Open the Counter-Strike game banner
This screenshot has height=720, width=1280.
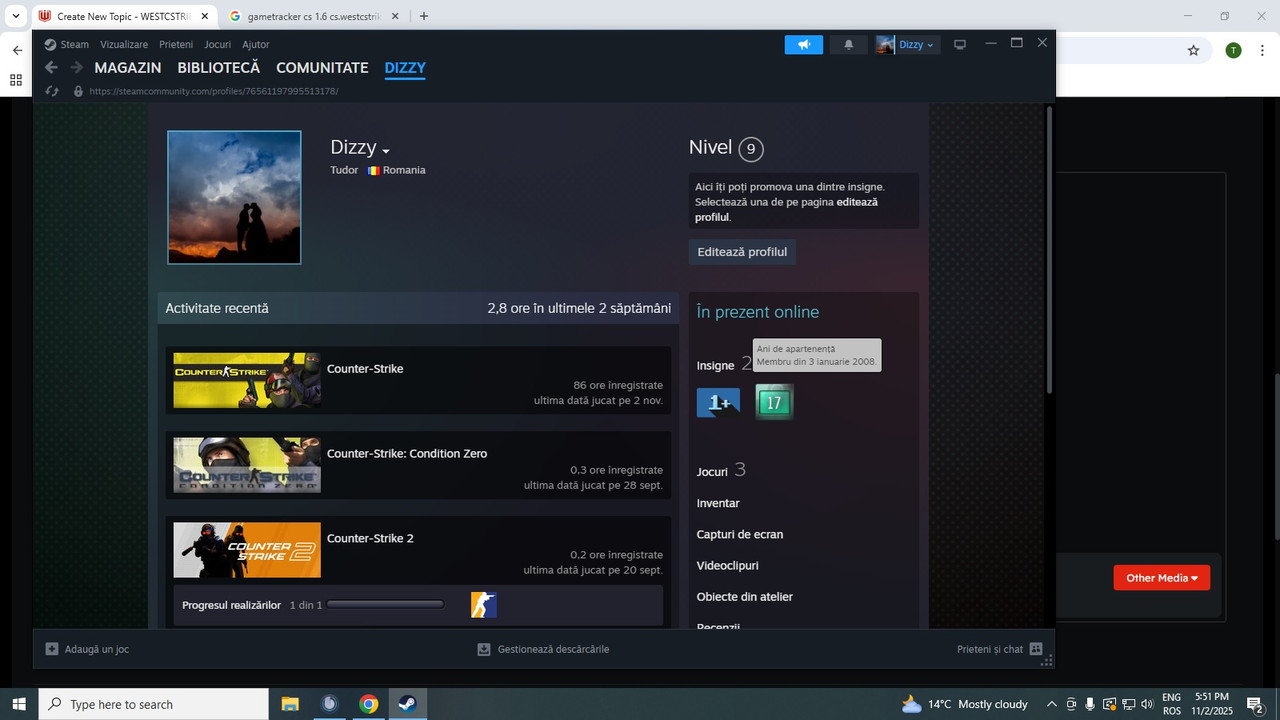[x=247, y=380]
